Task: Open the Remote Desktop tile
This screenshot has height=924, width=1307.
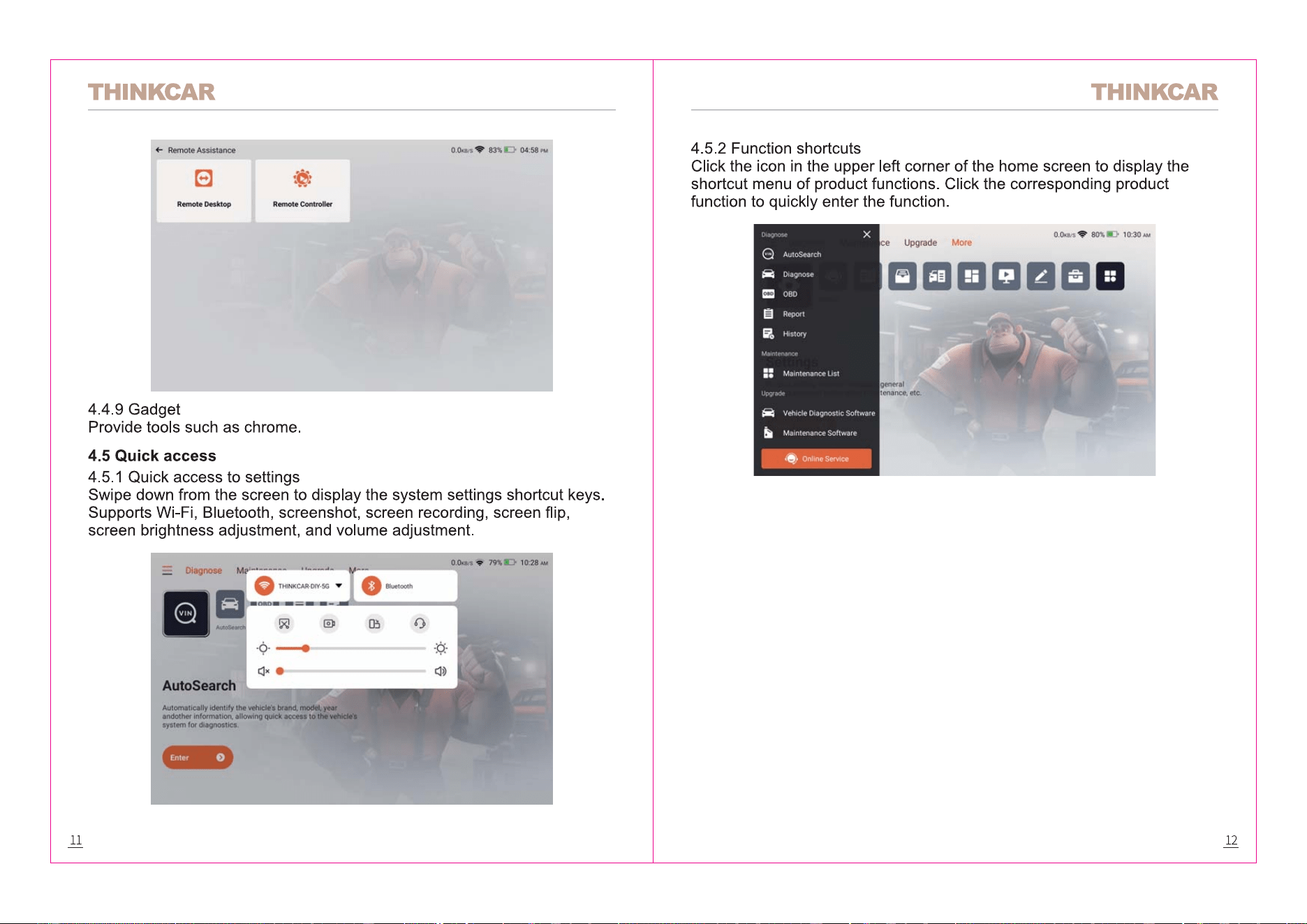Action: click(x=204, y=191)
